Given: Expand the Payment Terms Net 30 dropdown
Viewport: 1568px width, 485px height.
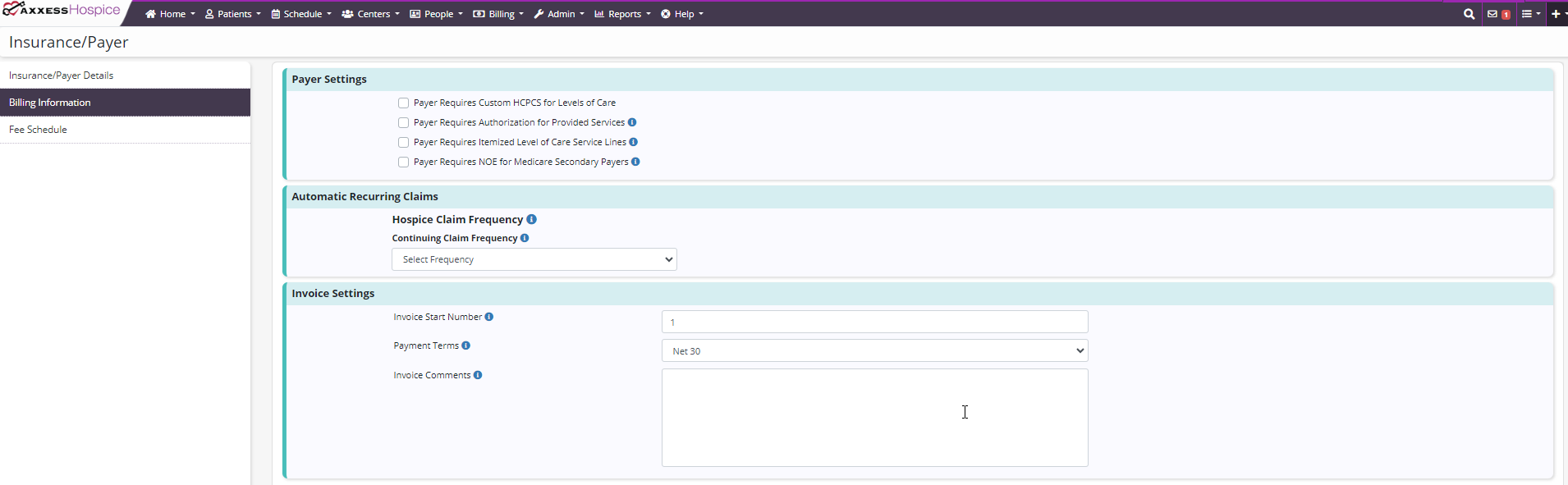Looking at the screenshot, I should tap(874, 350).
